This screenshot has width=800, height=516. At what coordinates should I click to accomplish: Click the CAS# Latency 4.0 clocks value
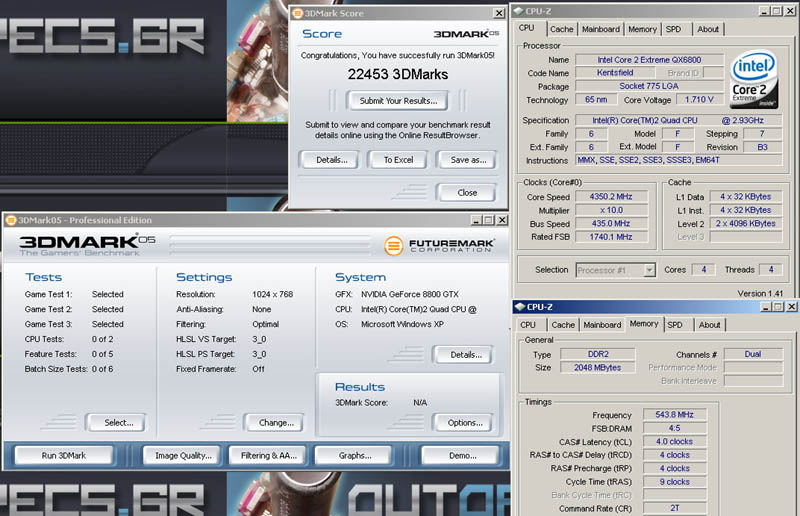coord(674,441)
